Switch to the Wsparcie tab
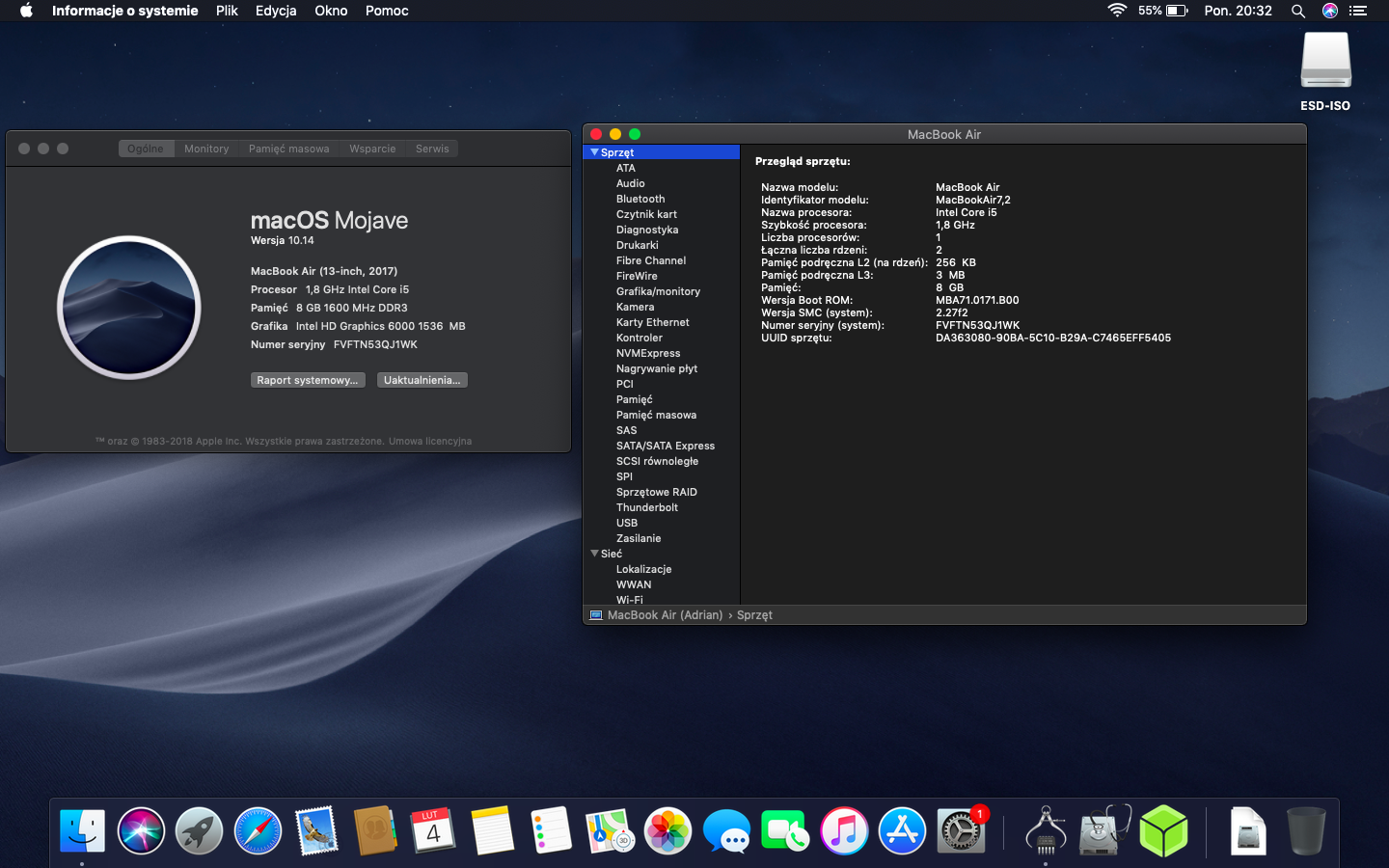 (372, 149)
